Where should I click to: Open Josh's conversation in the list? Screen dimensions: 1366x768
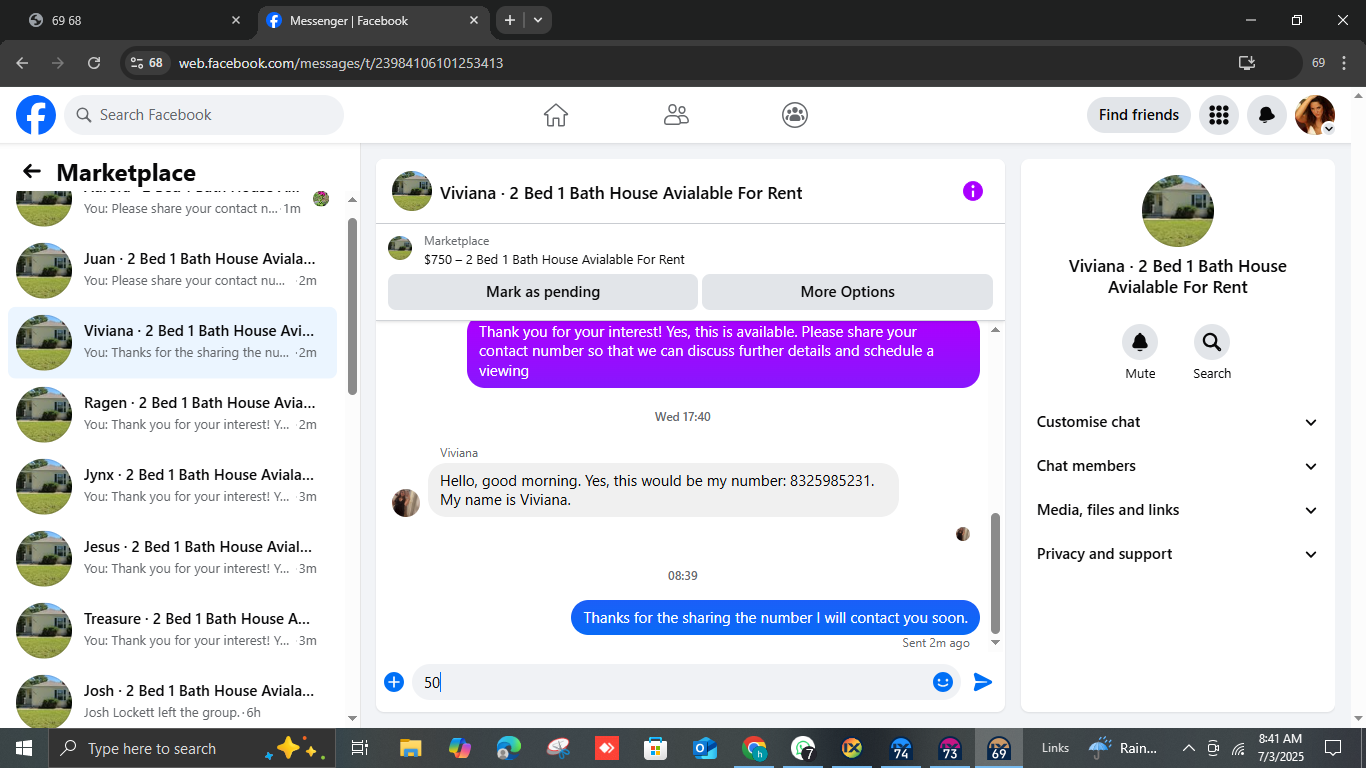pos(172,700)
